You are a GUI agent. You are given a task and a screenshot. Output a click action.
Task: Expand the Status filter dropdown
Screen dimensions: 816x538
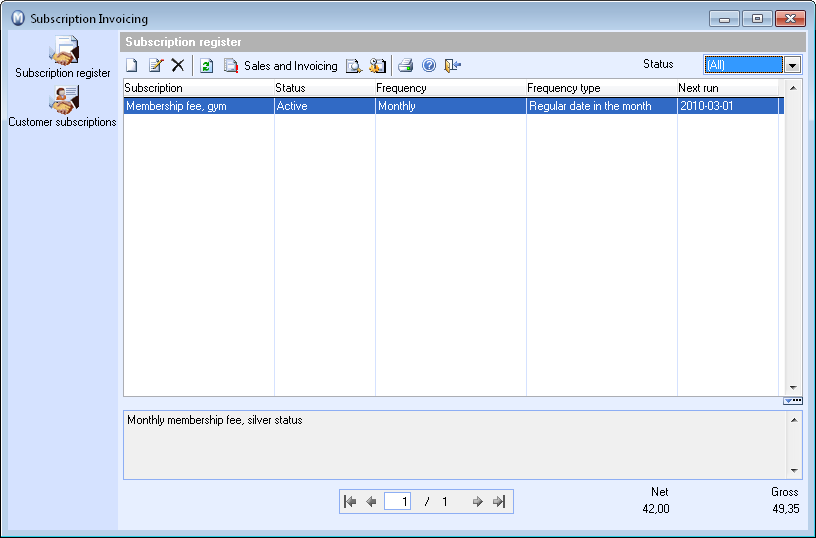click(x=792, y=65)
